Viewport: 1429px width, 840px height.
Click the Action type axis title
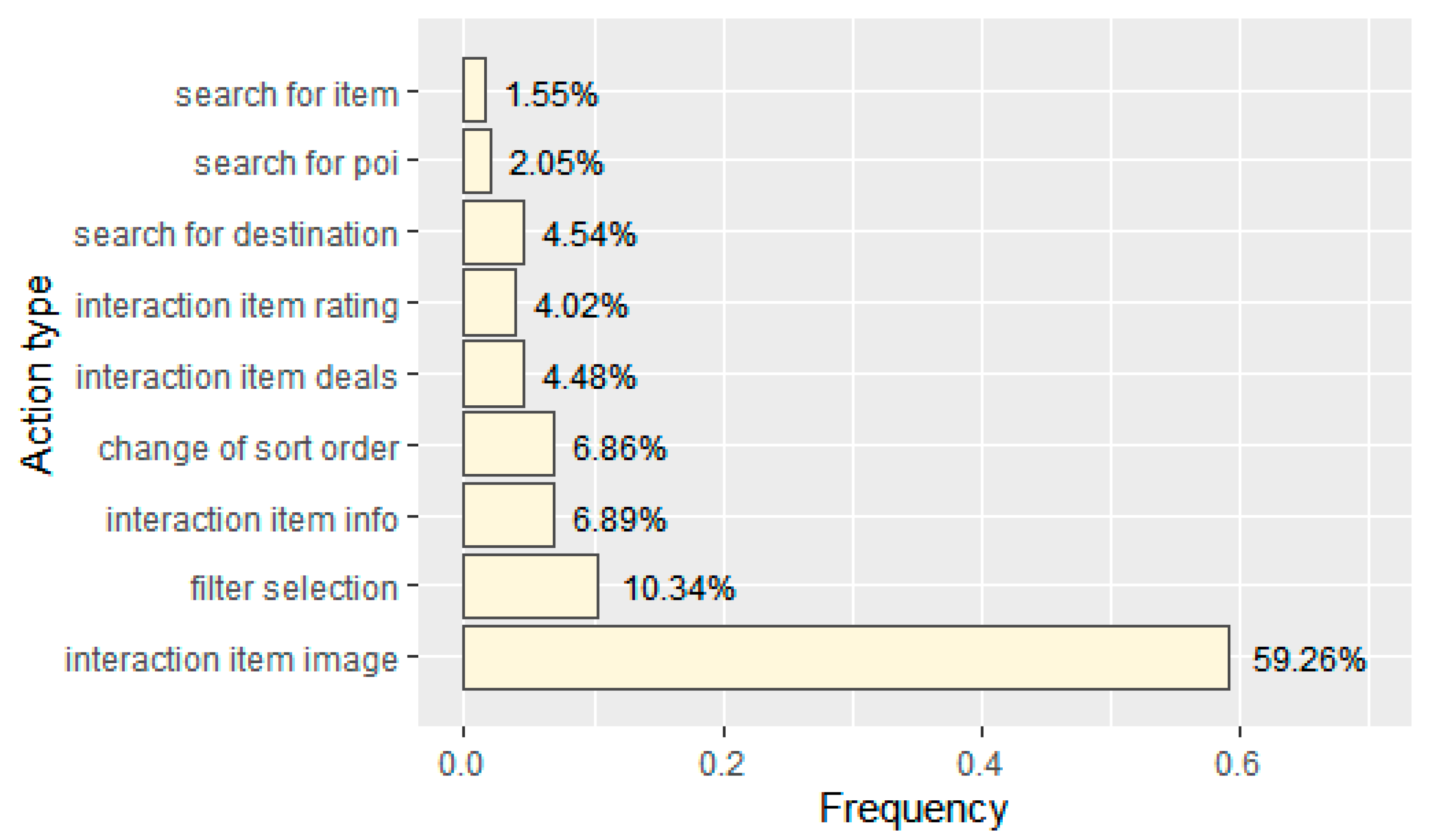point(37,374)
